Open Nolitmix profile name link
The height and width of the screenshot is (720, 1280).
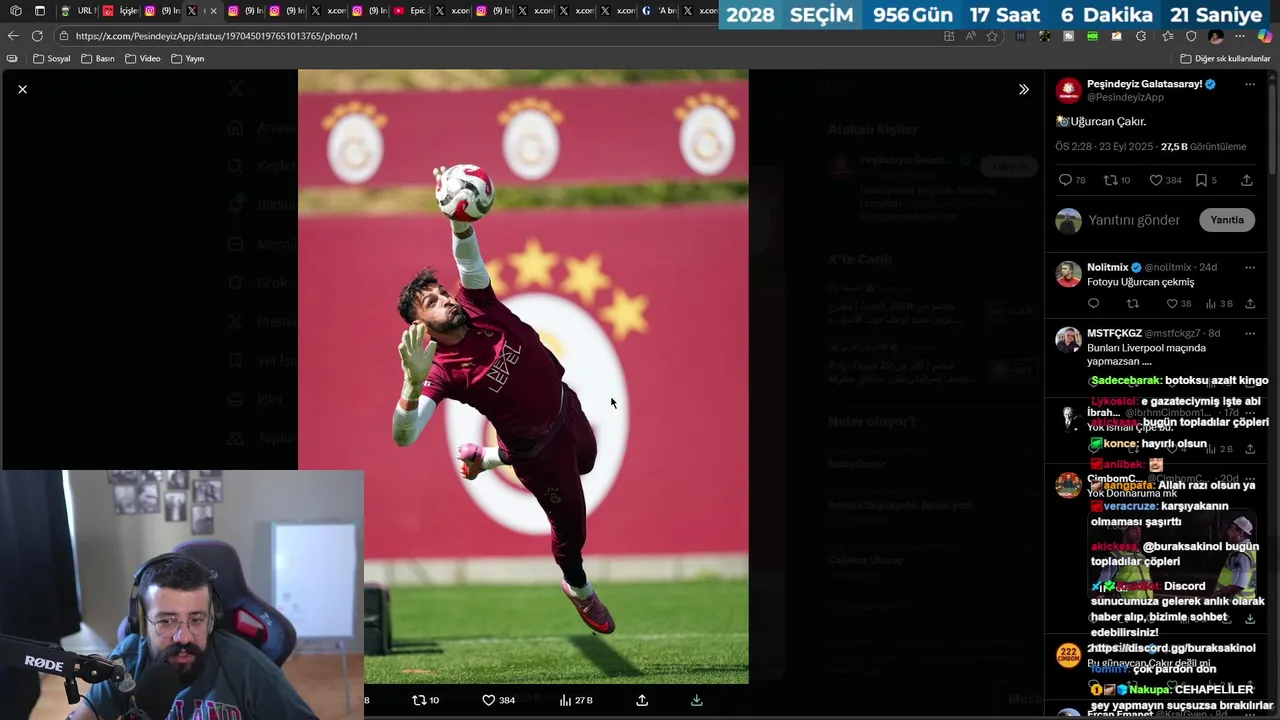[1108, 267]
